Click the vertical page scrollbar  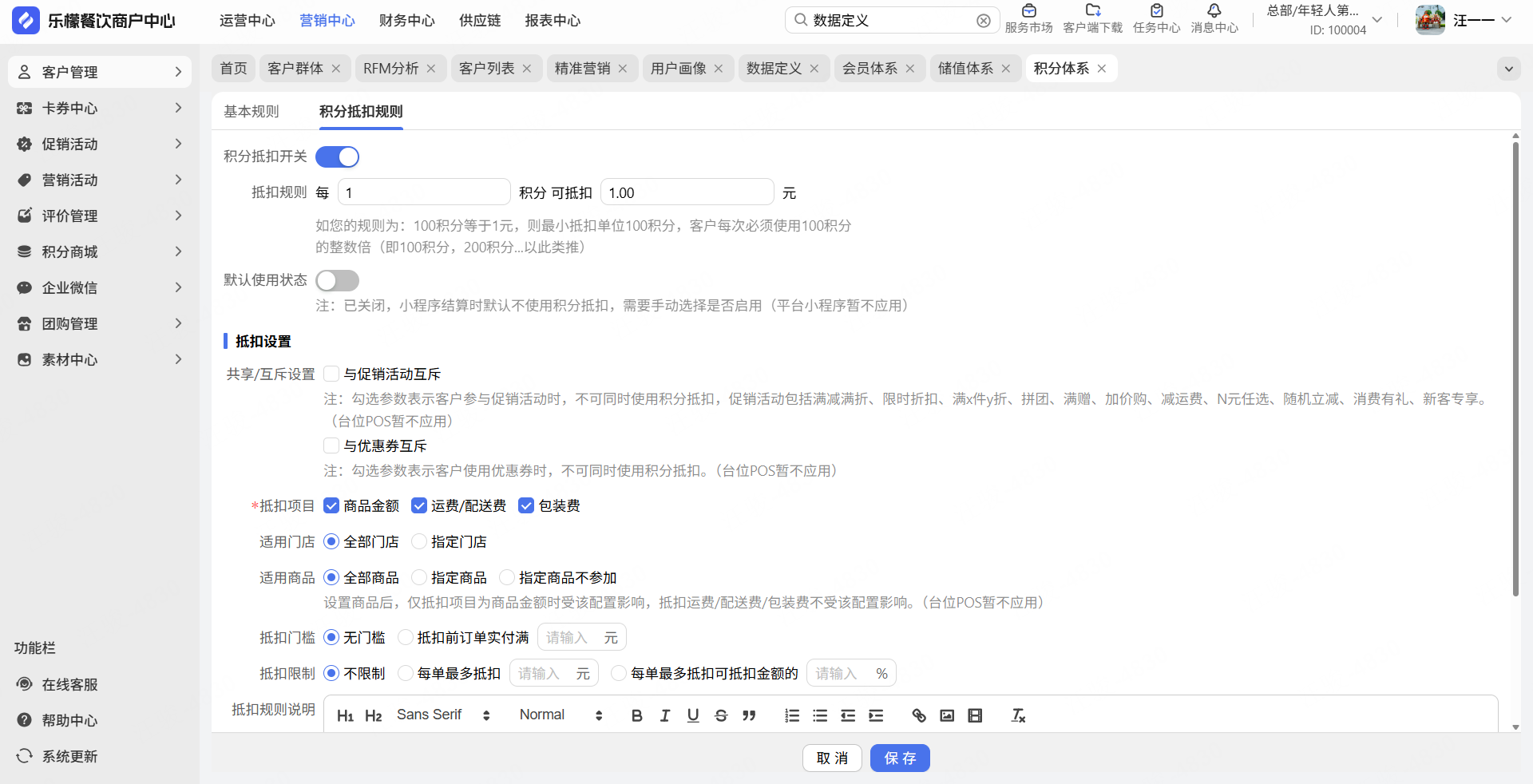click(1515, 367)
